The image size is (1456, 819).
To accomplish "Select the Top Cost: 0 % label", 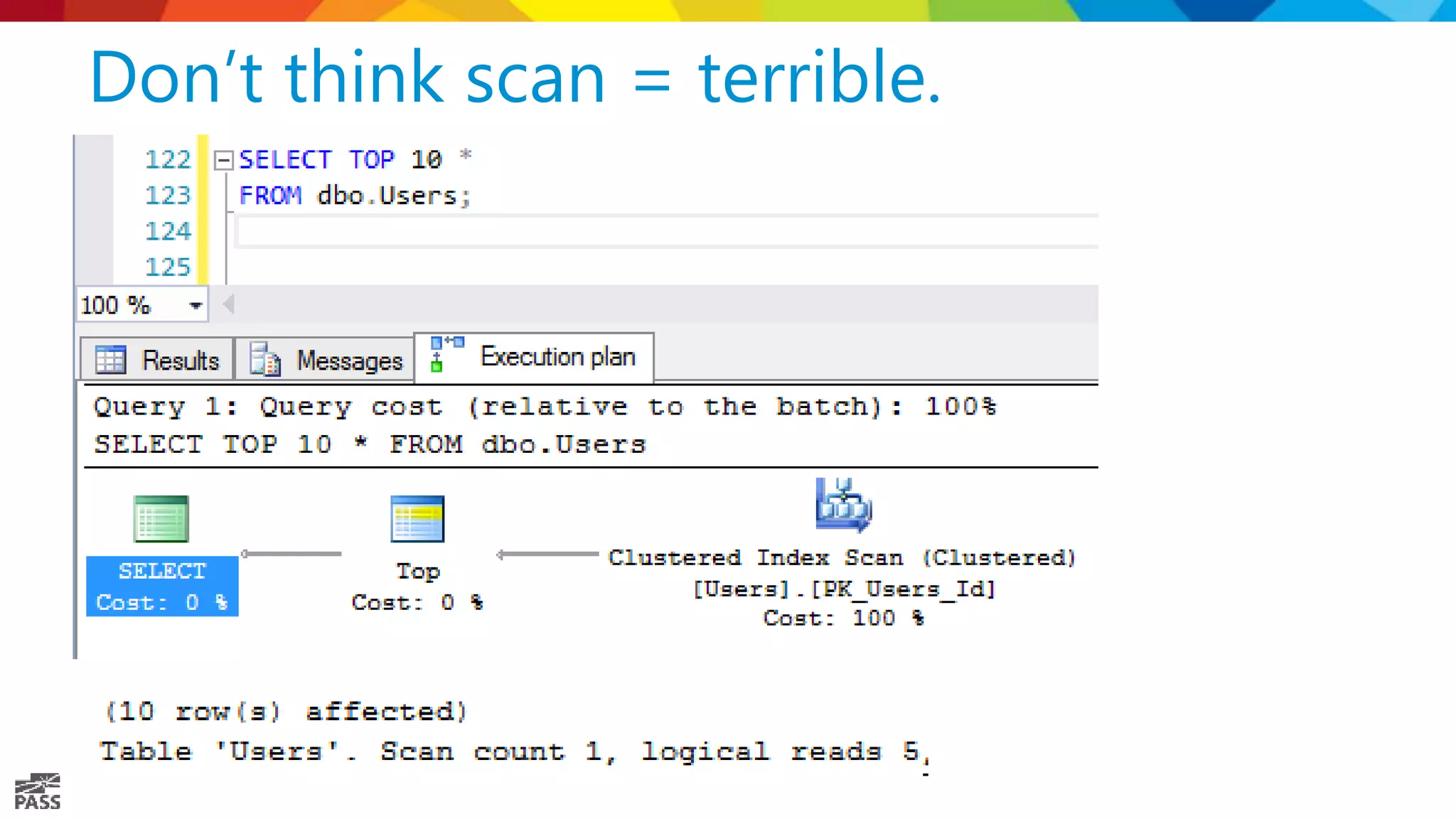I will click(x=417, y=587).
